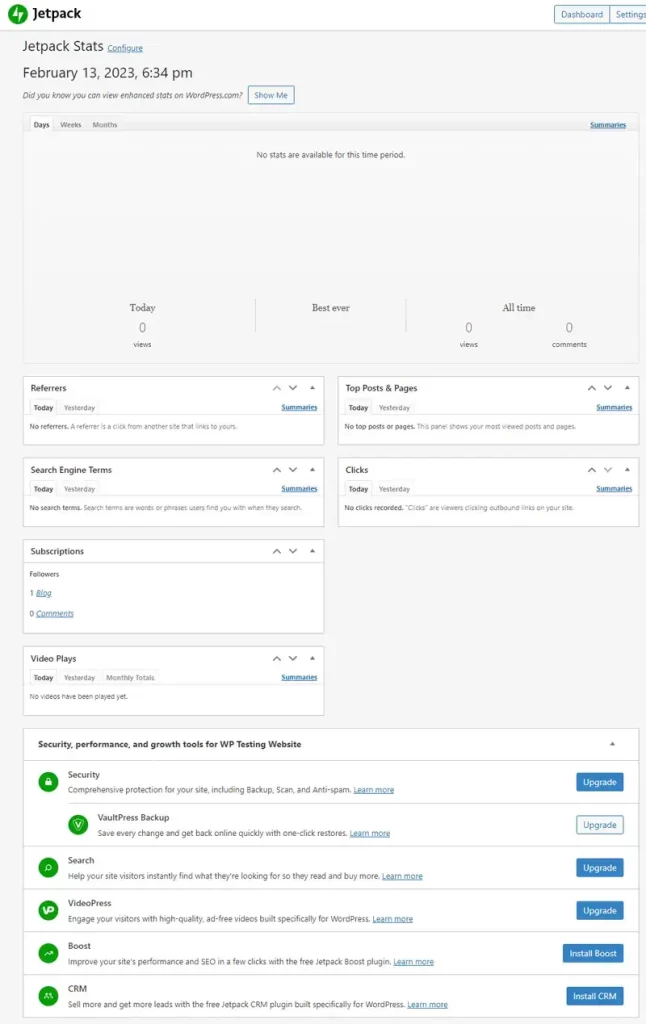
Task: Switch the stats chart to Weeks
Action: [x=71, y=125]
